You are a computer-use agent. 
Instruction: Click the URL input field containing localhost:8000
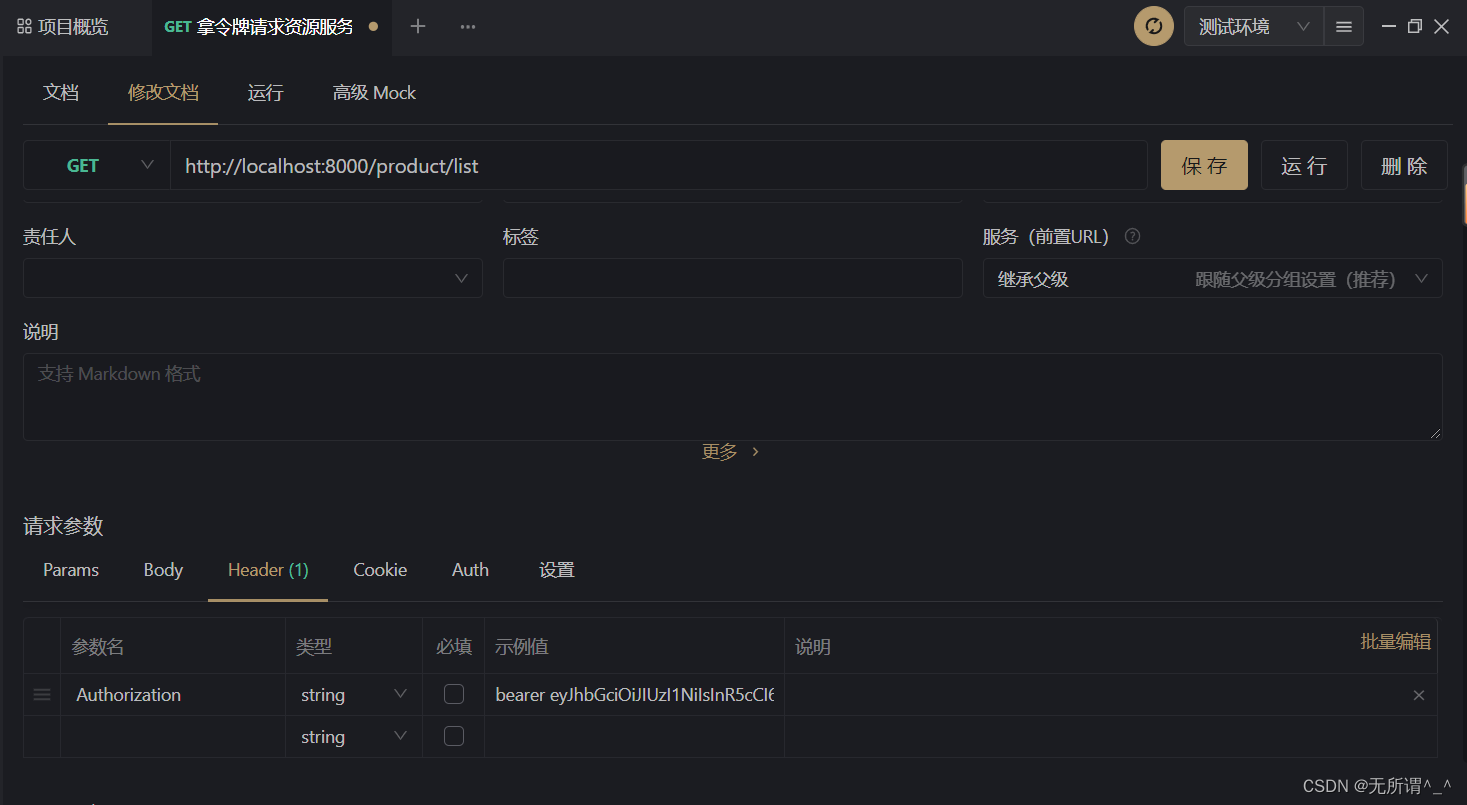(x=600, y=165)
